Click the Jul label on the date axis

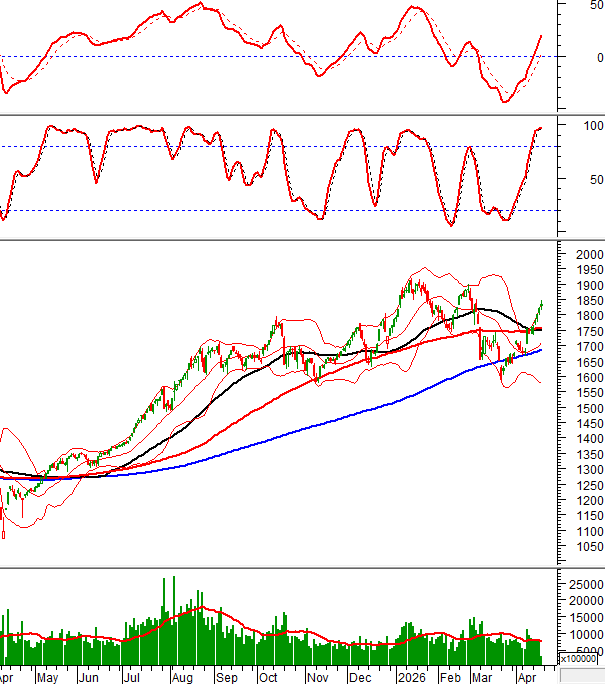tap(131, 677)
